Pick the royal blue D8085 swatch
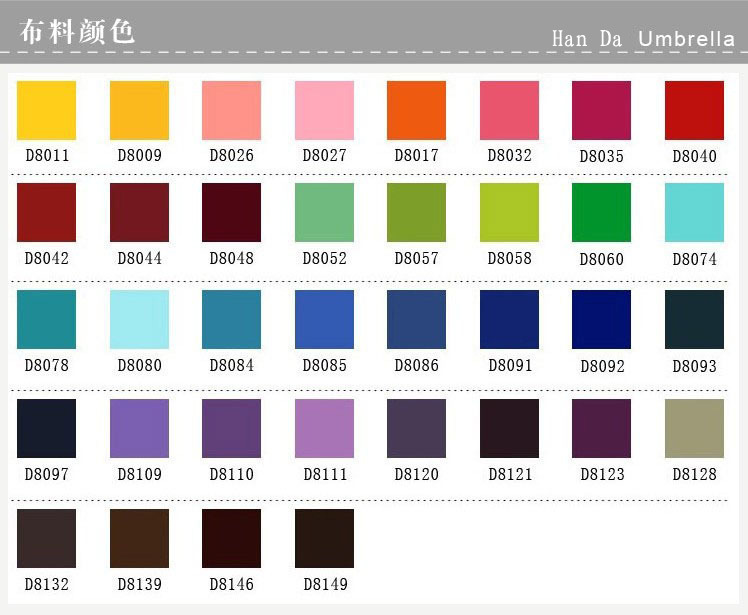 pos(324,319)
